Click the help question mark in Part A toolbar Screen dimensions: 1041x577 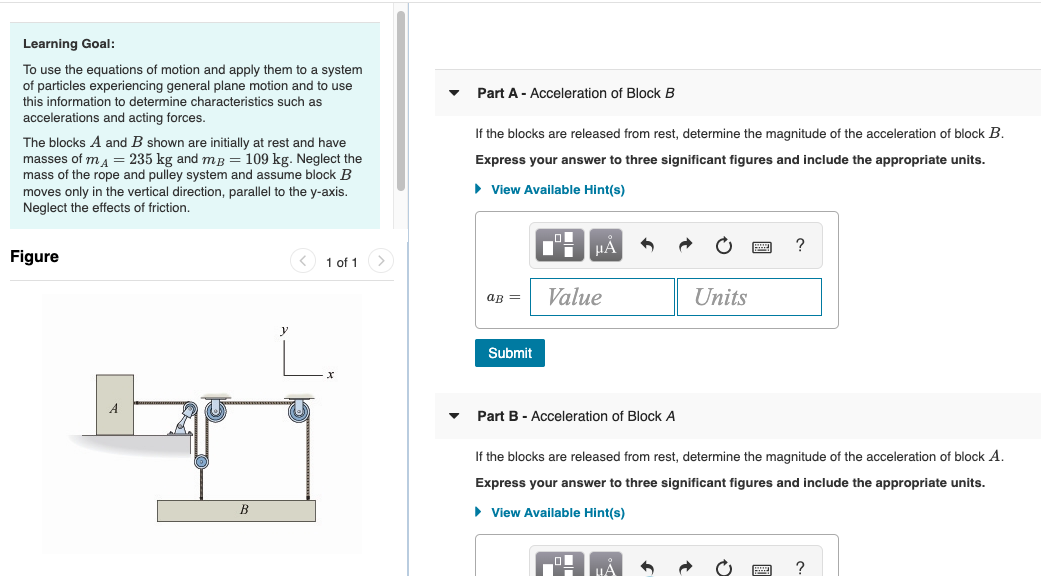point(799,245)
